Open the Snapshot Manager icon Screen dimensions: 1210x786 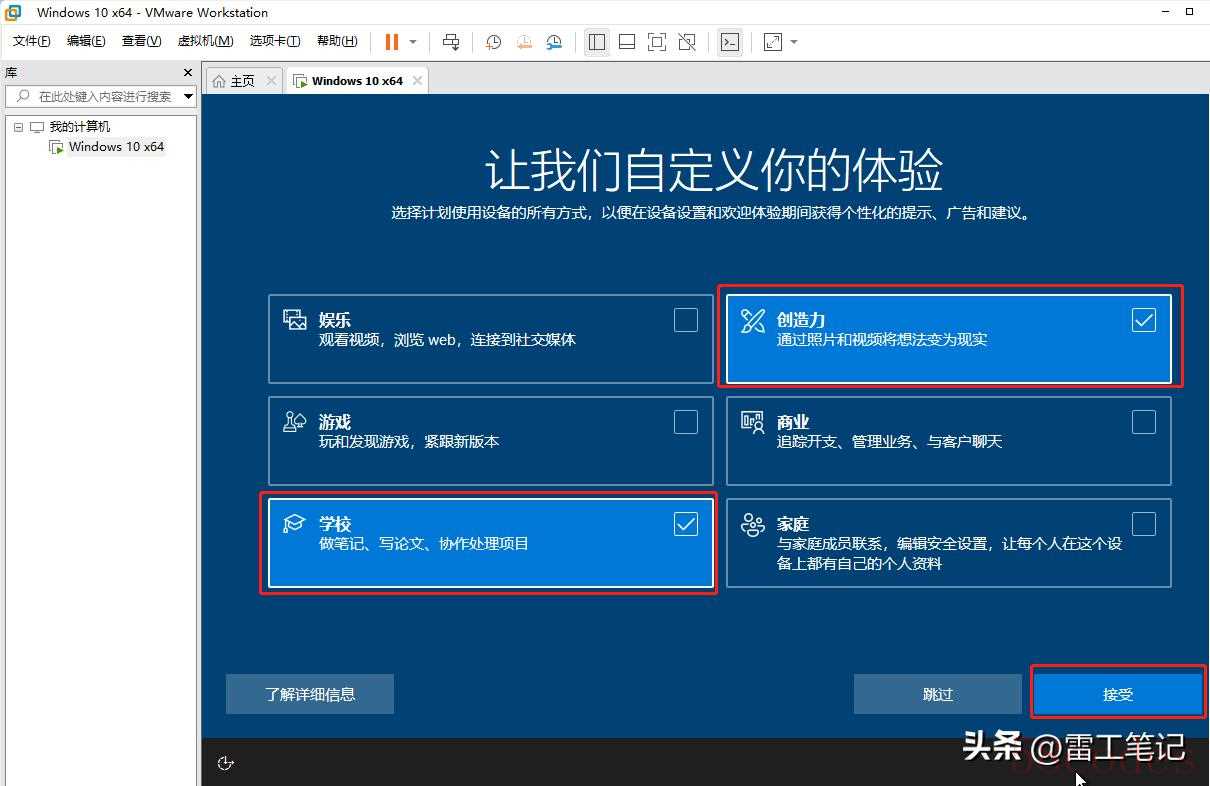pos(554,42)
